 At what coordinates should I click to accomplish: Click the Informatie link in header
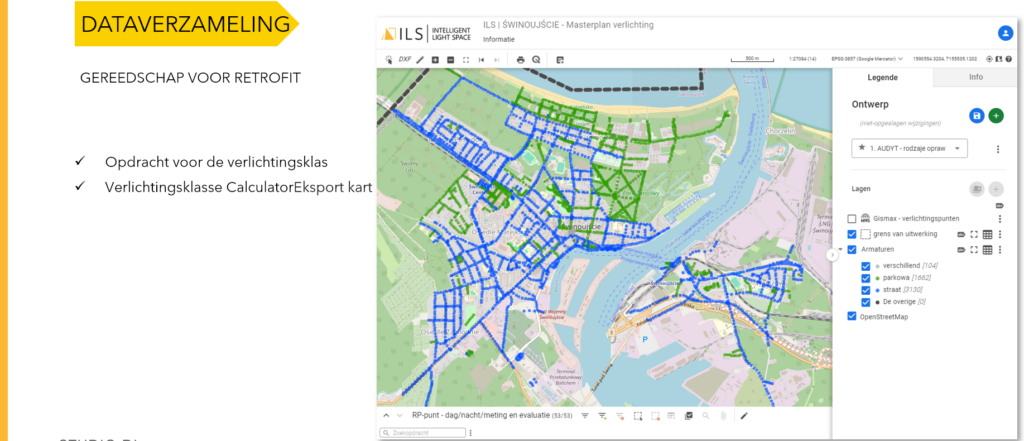[x=498, y=39]
